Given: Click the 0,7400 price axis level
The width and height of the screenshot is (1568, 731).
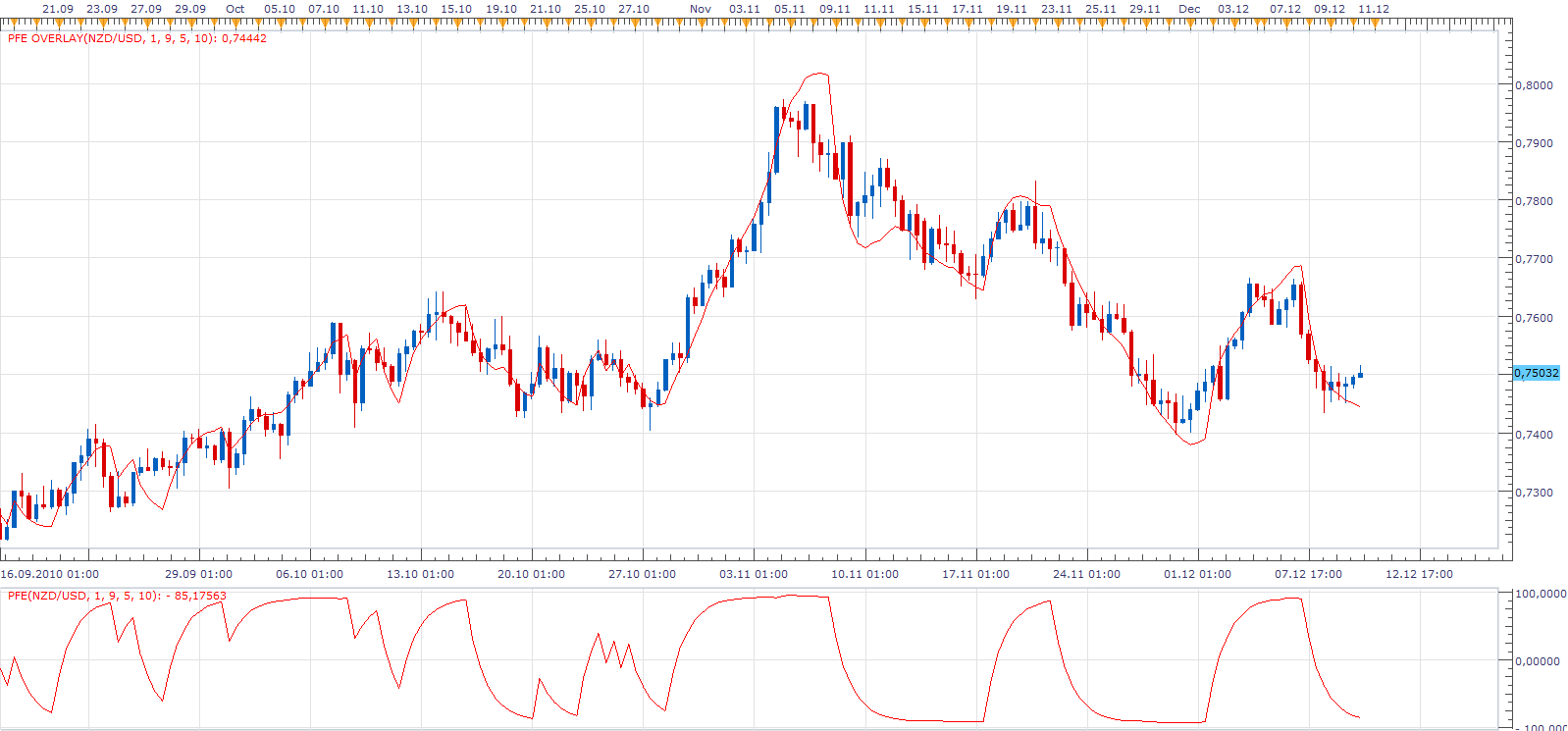Looking at the screenshot, I should [1535, 435].
